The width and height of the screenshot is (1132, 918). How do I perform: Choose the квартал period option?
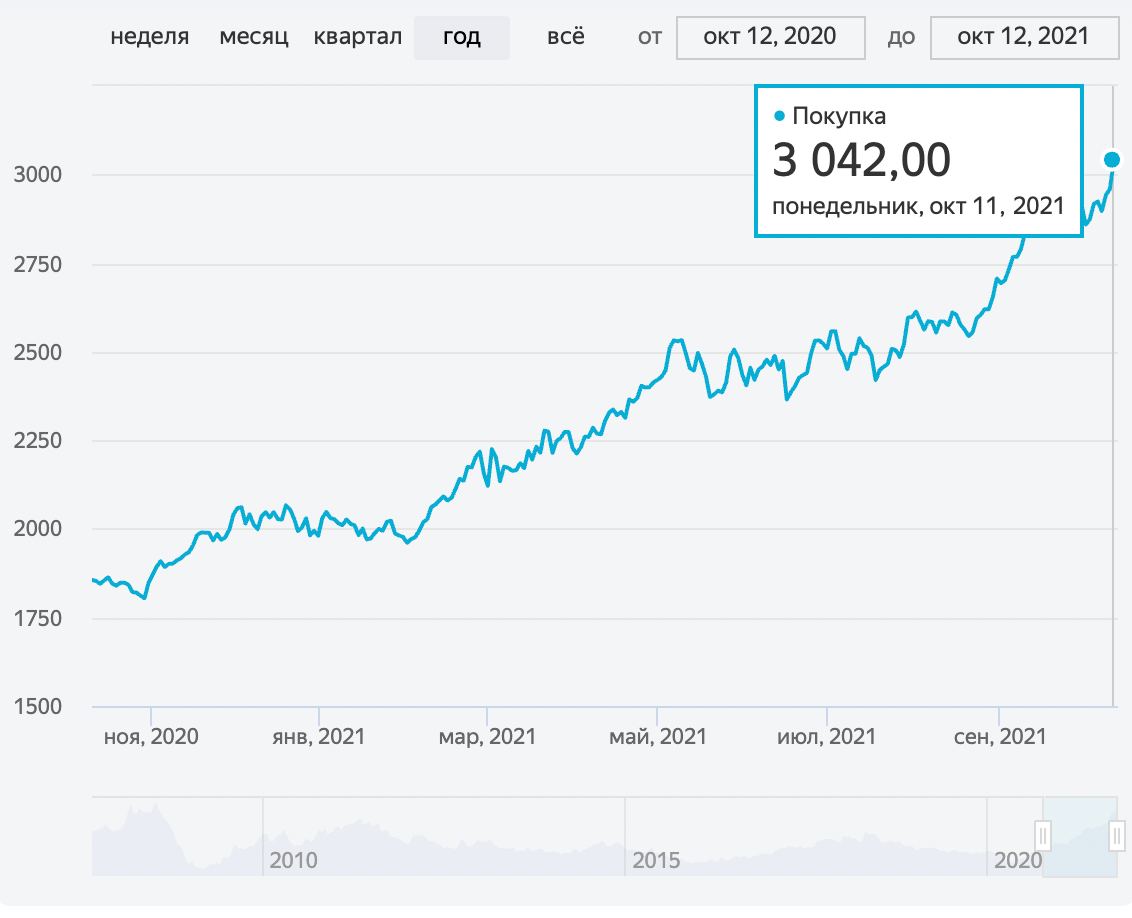[357, 38]
